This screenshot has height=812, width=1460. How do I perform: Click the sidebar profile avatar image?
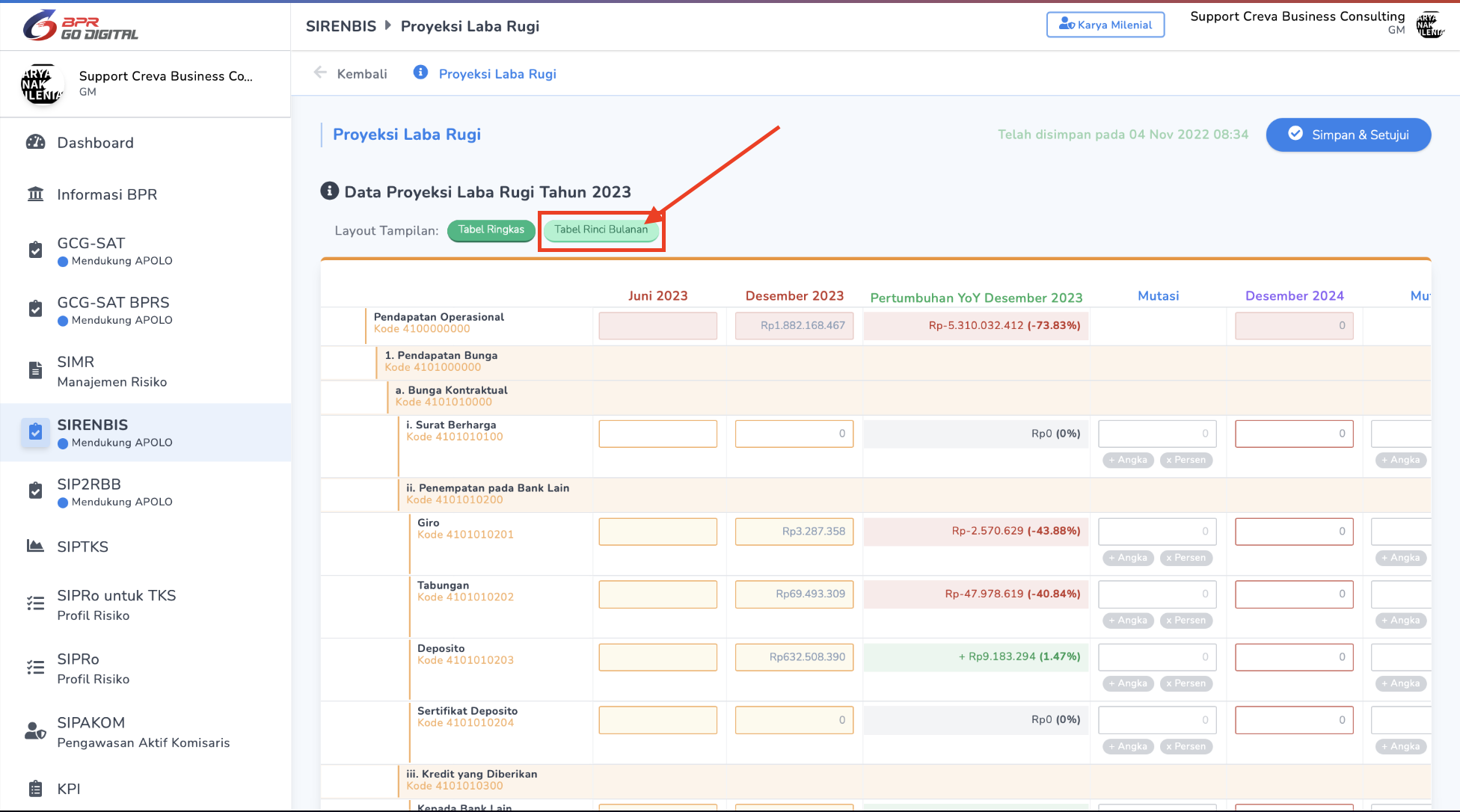tap(42, 84)
